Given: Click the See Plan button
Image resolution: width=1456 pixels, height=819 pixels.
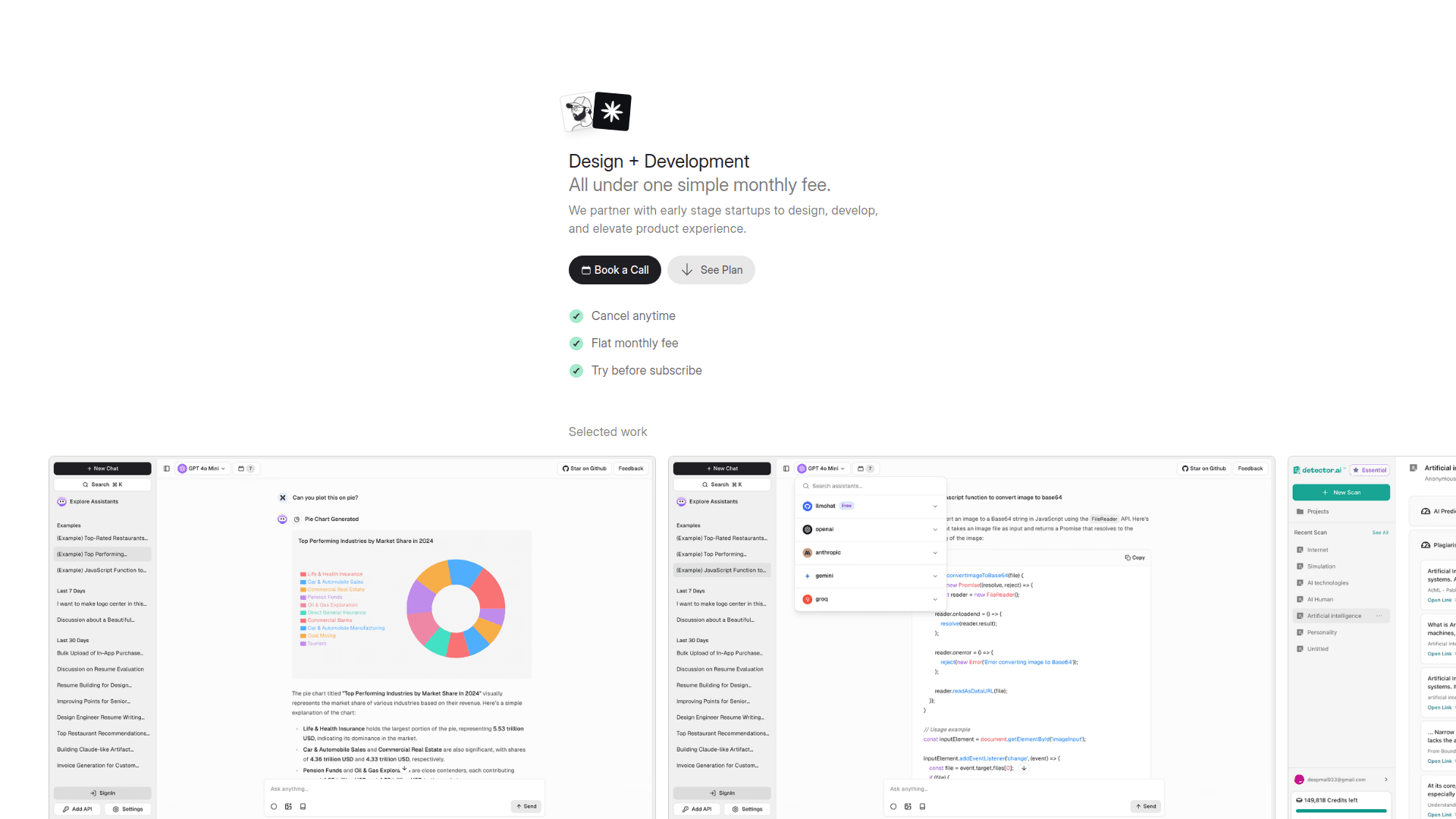Looking at the screenshot, I should coord(711,270).
